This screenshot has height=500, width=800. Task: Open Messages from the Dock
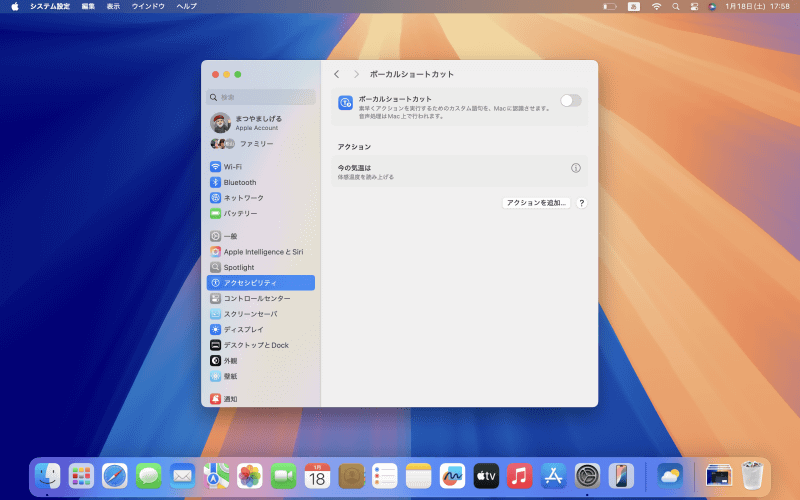click(x=148, y=477)
